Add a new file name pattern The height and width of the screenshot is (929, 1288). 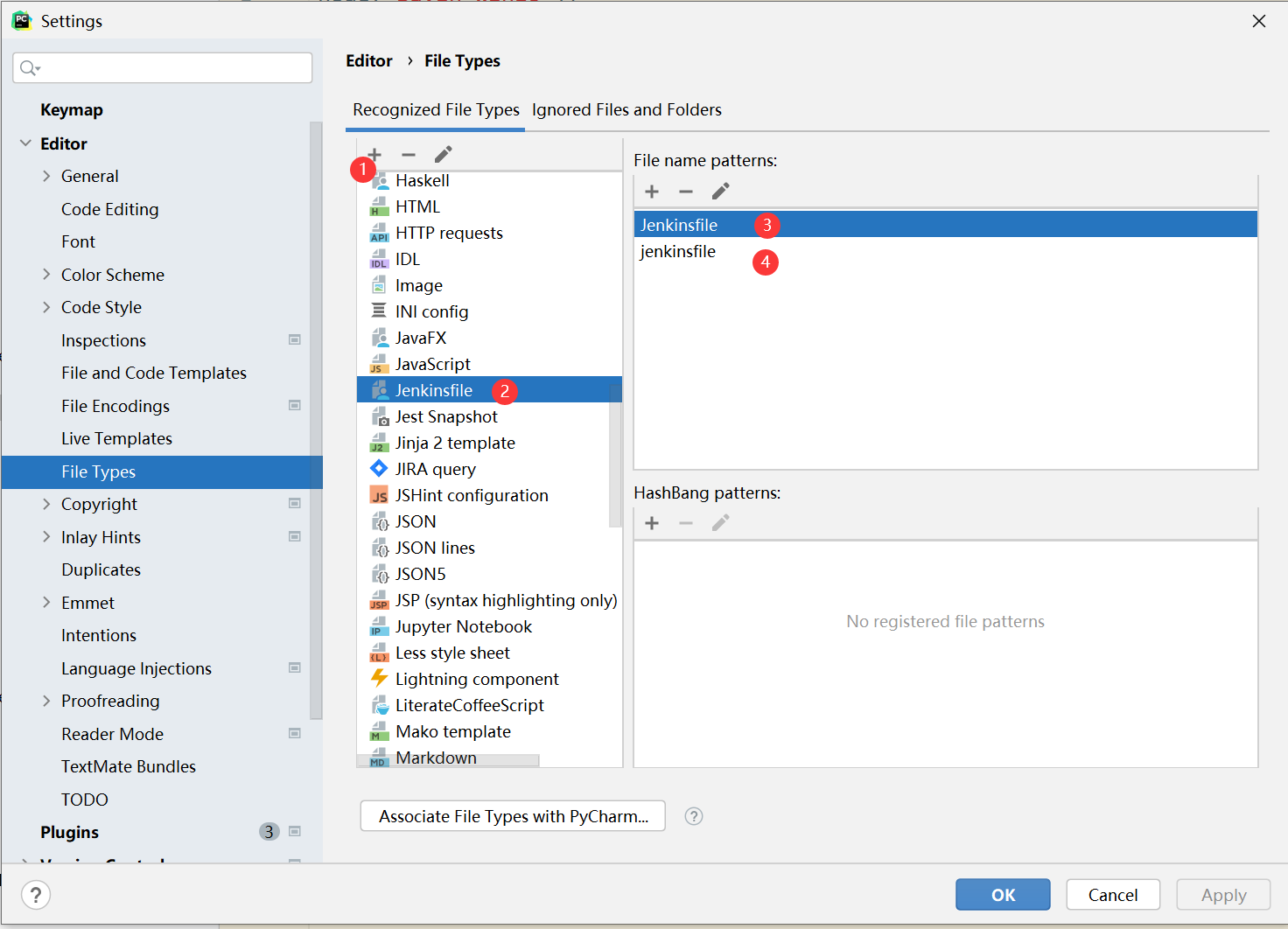[x=652, y=192]
